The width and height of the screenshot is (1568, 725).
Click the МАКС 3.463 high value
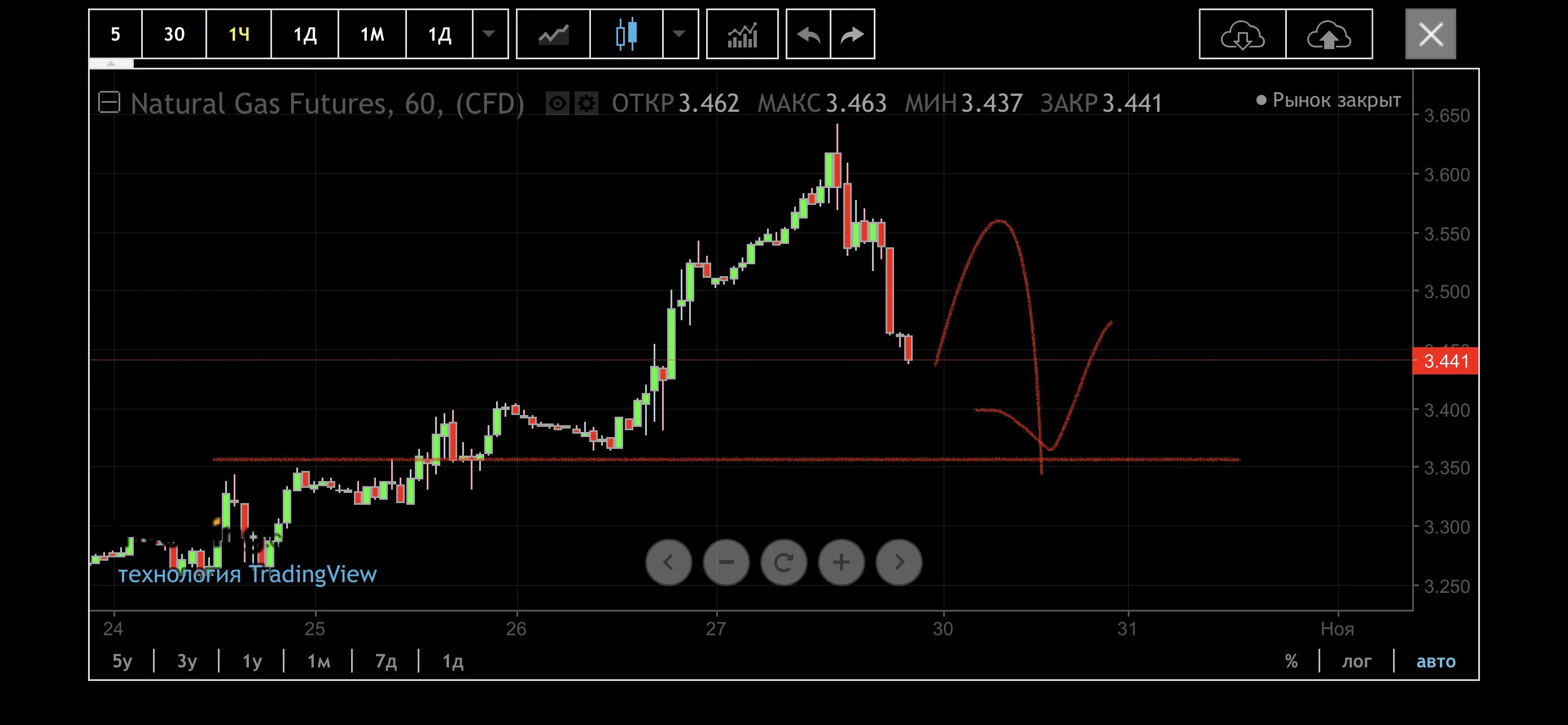(x=822, y=103)
